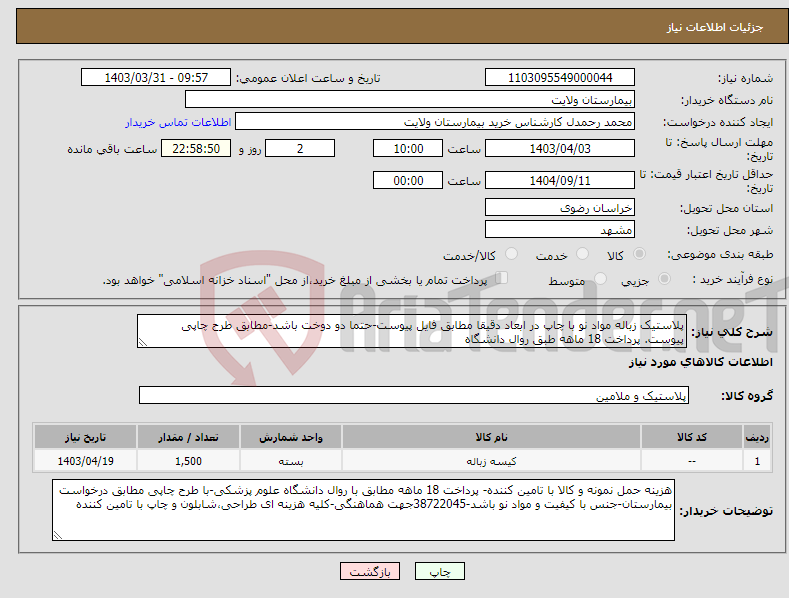This screenshot has height=598, width=789.
Task: Click the کد کالا column header
Action: point(692,437)
